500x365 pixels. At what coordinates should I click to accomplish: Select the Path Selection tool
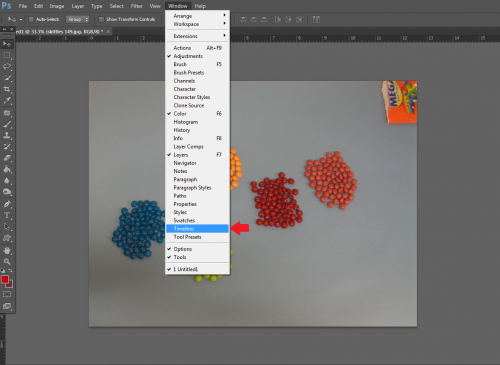[7, 227]
